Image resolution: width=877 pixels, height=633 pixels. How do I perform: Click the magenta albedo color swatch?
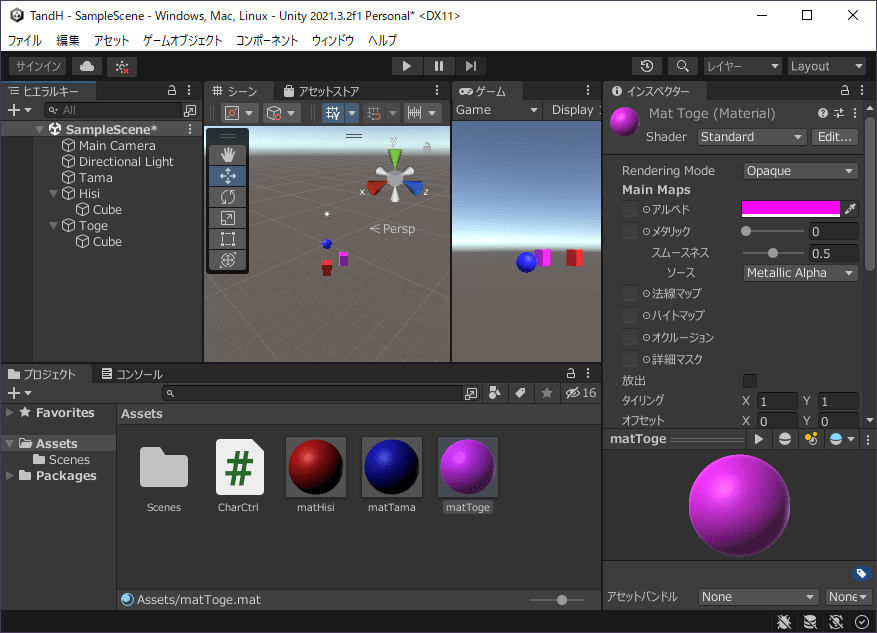pos(790,209)
